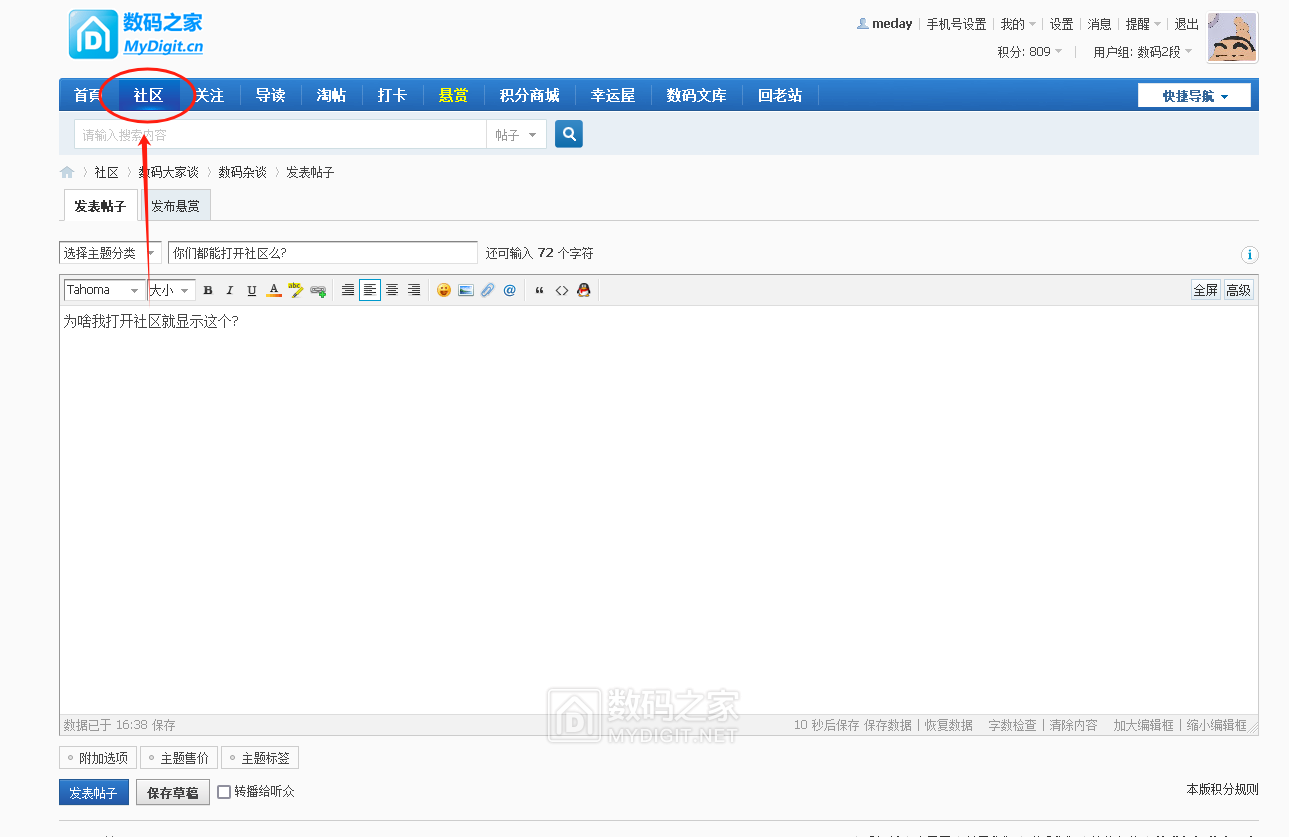Viewport: 1289px width, 837px height.
Task: Click 清除内容 in the editor status bar
Action: (1073, 725)
